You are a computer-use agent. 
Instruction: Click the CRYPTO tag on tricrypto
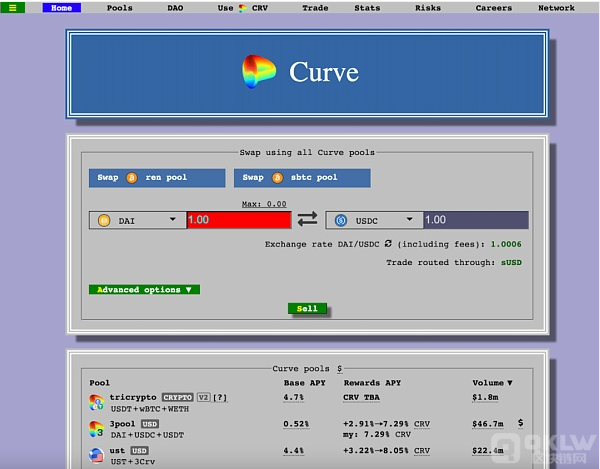(178, 397)
